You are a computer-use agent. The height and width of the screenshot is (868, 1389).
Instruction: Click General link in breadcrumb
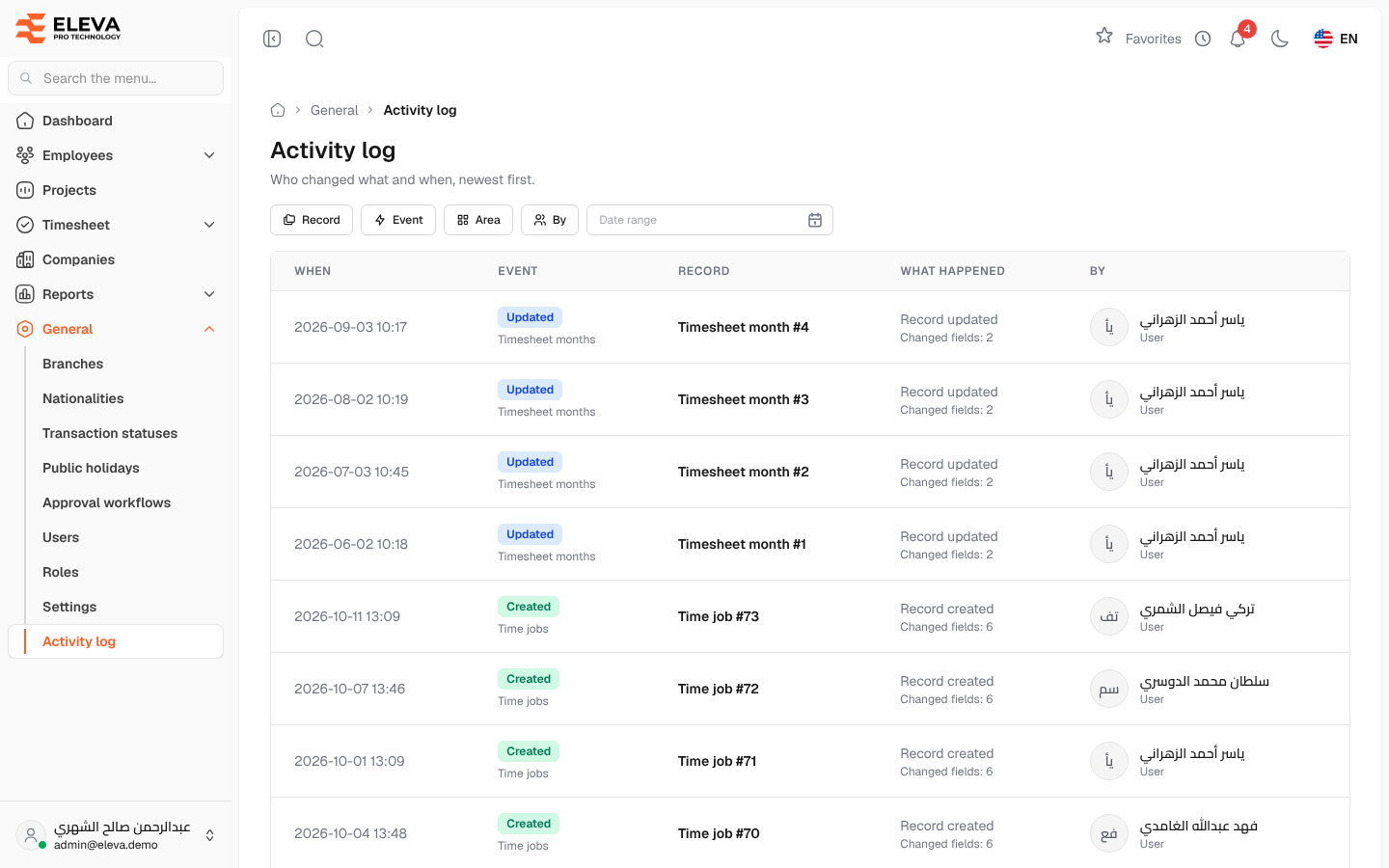point(334,110)
